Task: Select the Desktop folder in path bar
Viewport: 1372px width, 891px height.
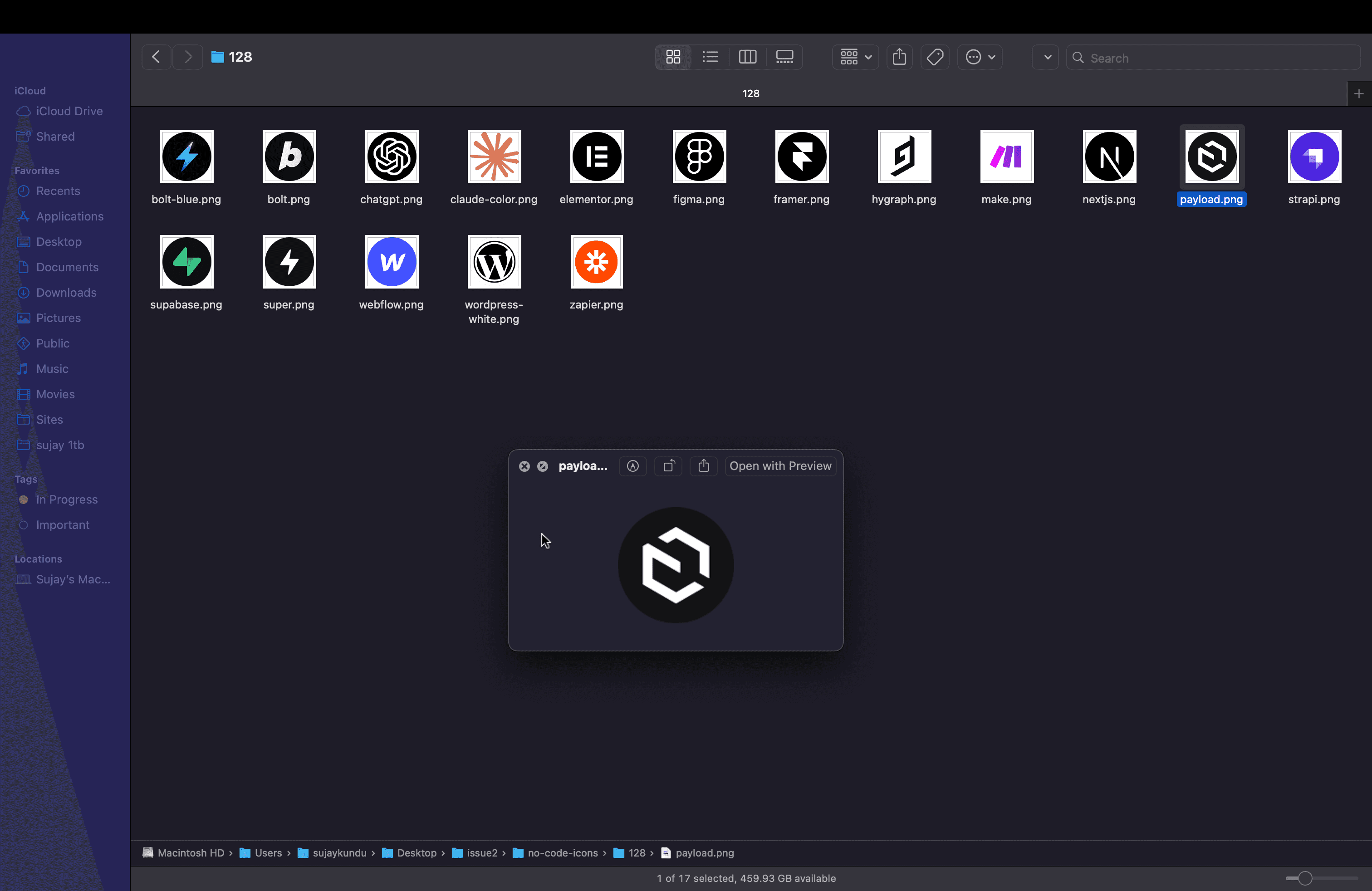Action: click(416, 853)
